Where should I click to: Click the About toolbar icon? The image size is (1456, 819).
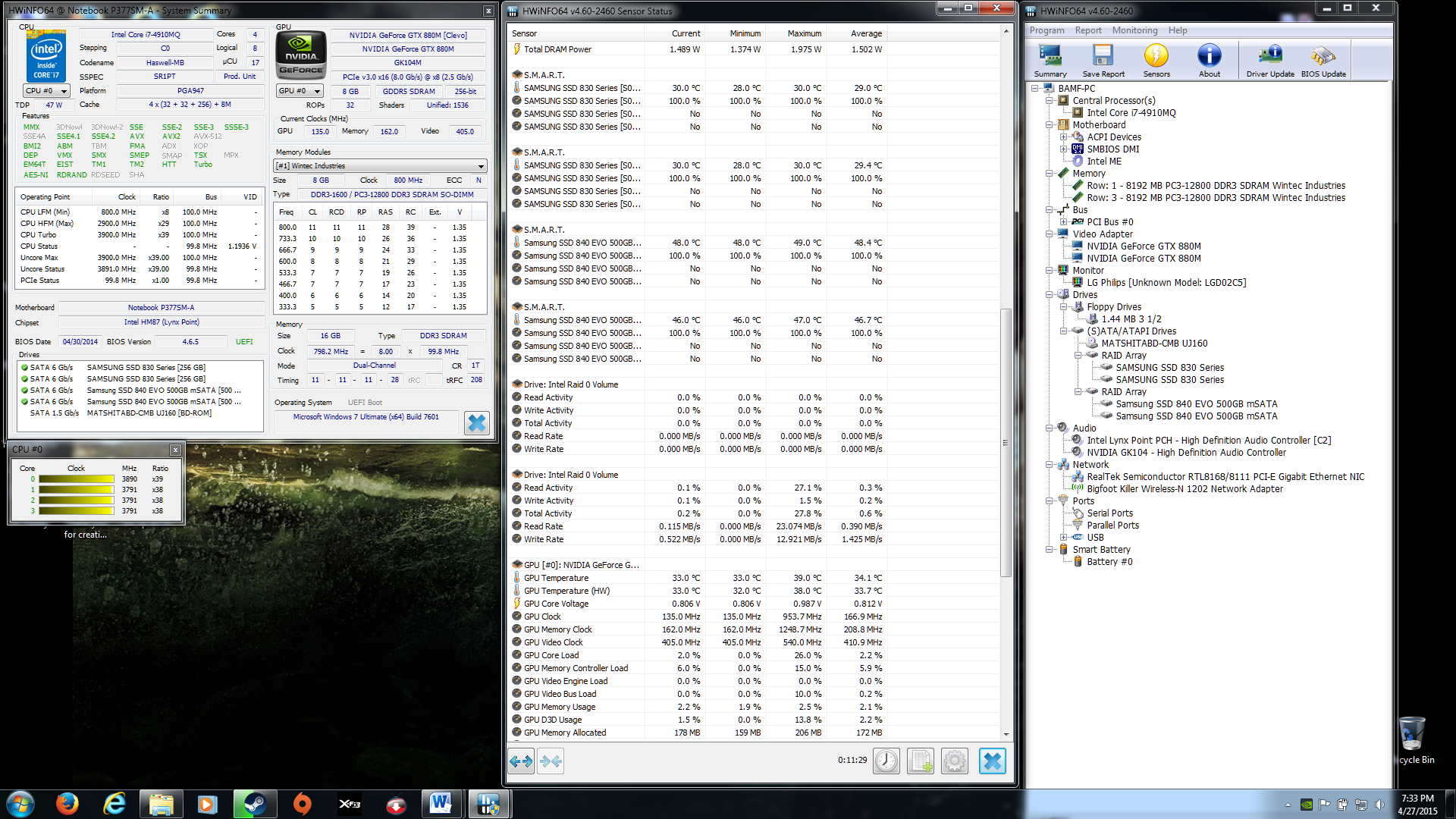coord(1210,60)
